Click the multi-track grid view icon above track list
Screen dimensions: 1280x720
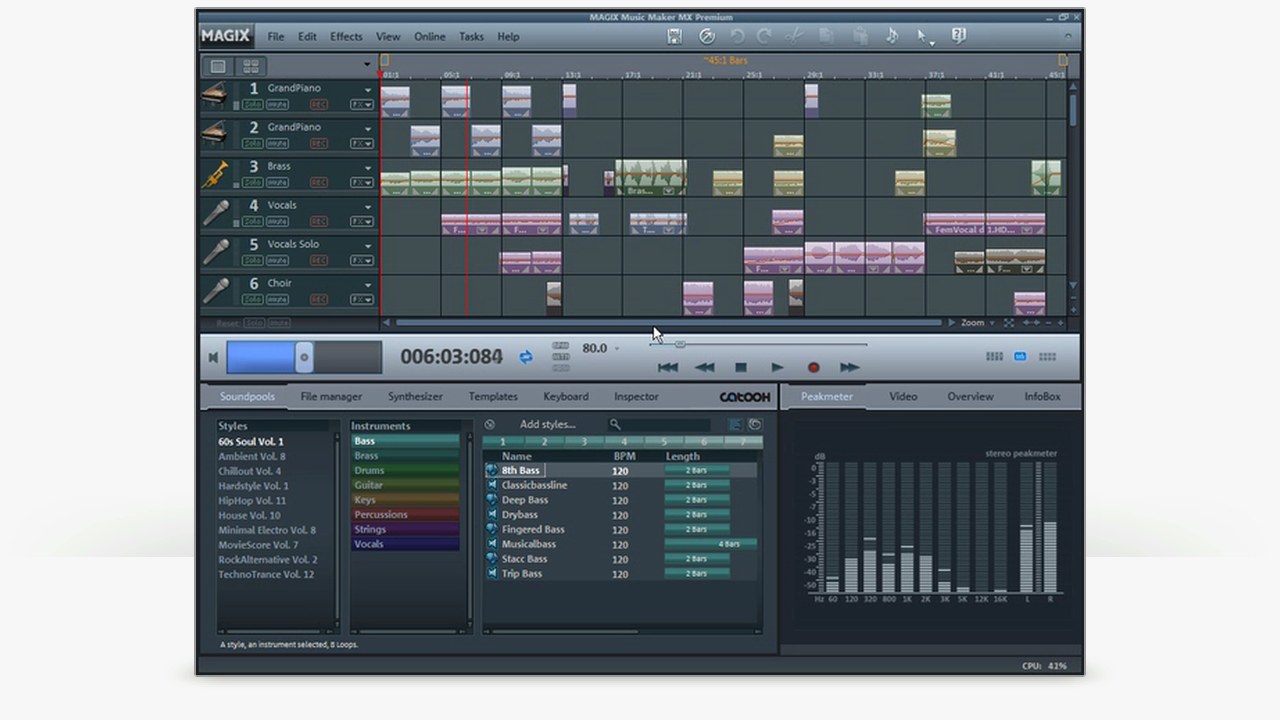(250, 66)
